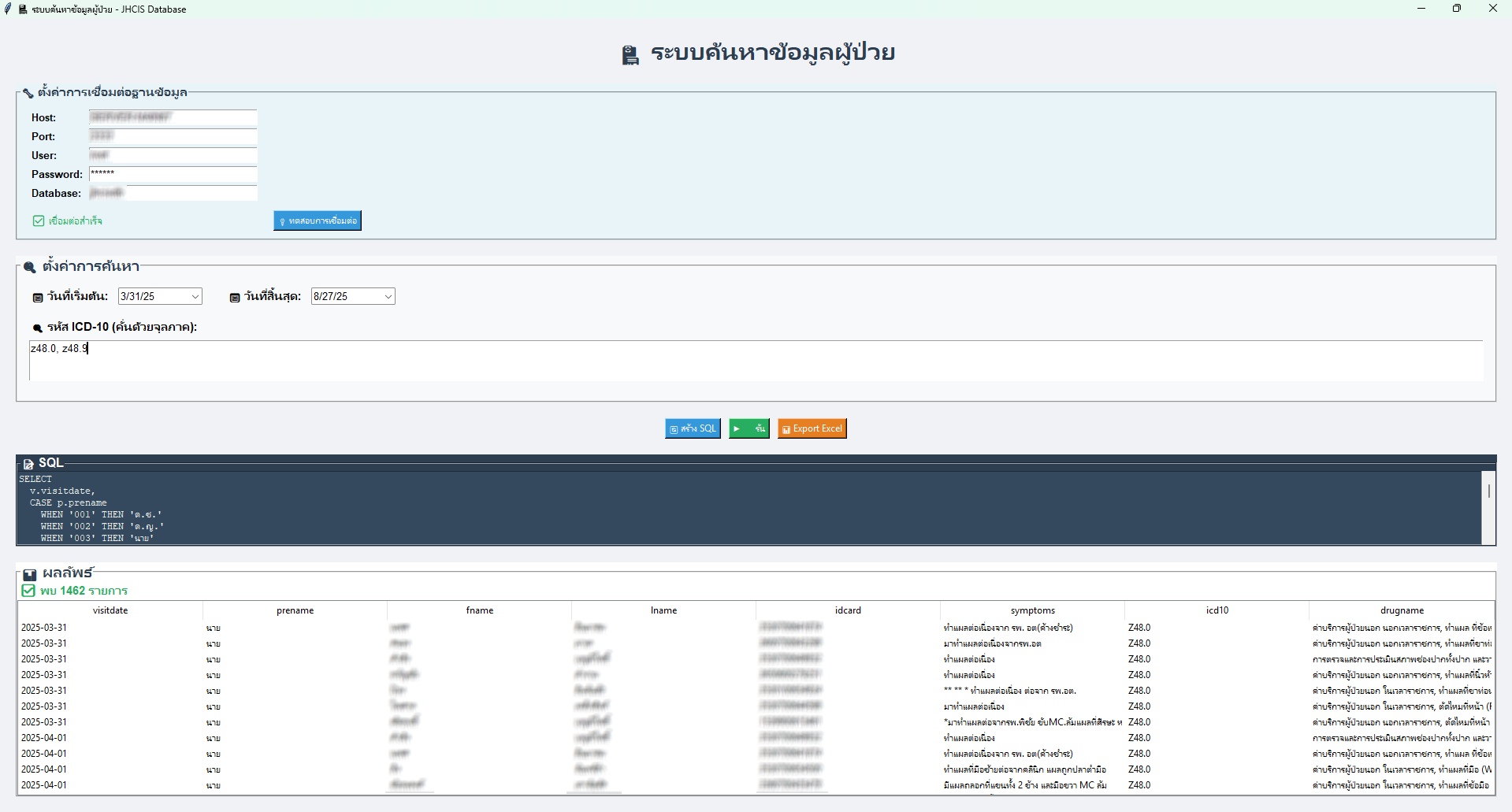The width and height of the screenshot is (1512, 812).
Task: Open the start date dropdown showing 3/31/25
Action: pyautogui.click(x=195, y=297)
